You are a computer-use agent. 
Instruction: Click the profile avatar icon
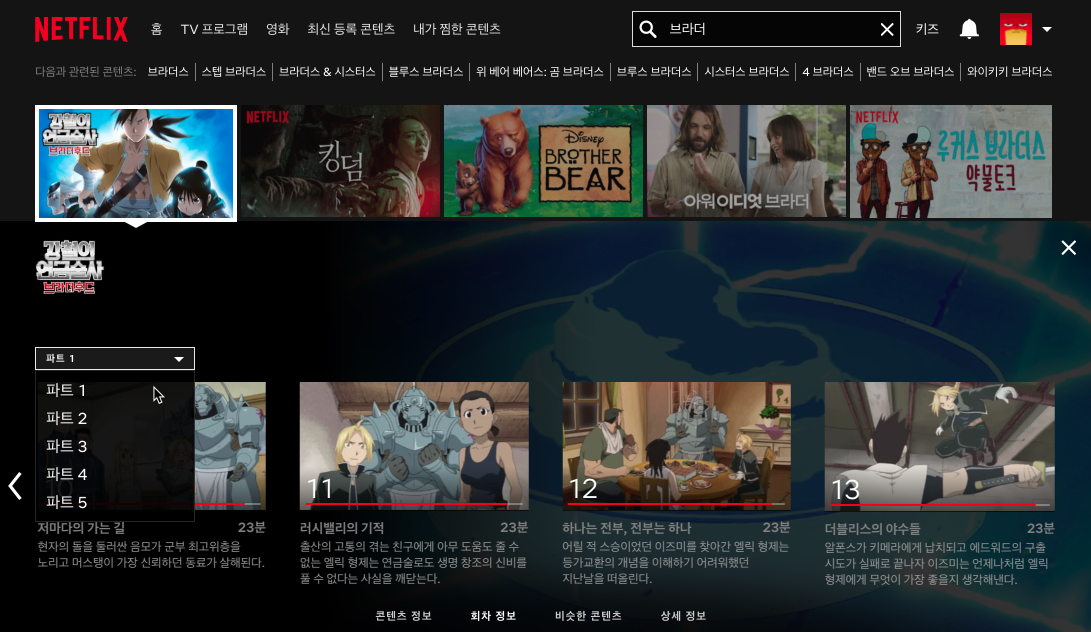1015,29
